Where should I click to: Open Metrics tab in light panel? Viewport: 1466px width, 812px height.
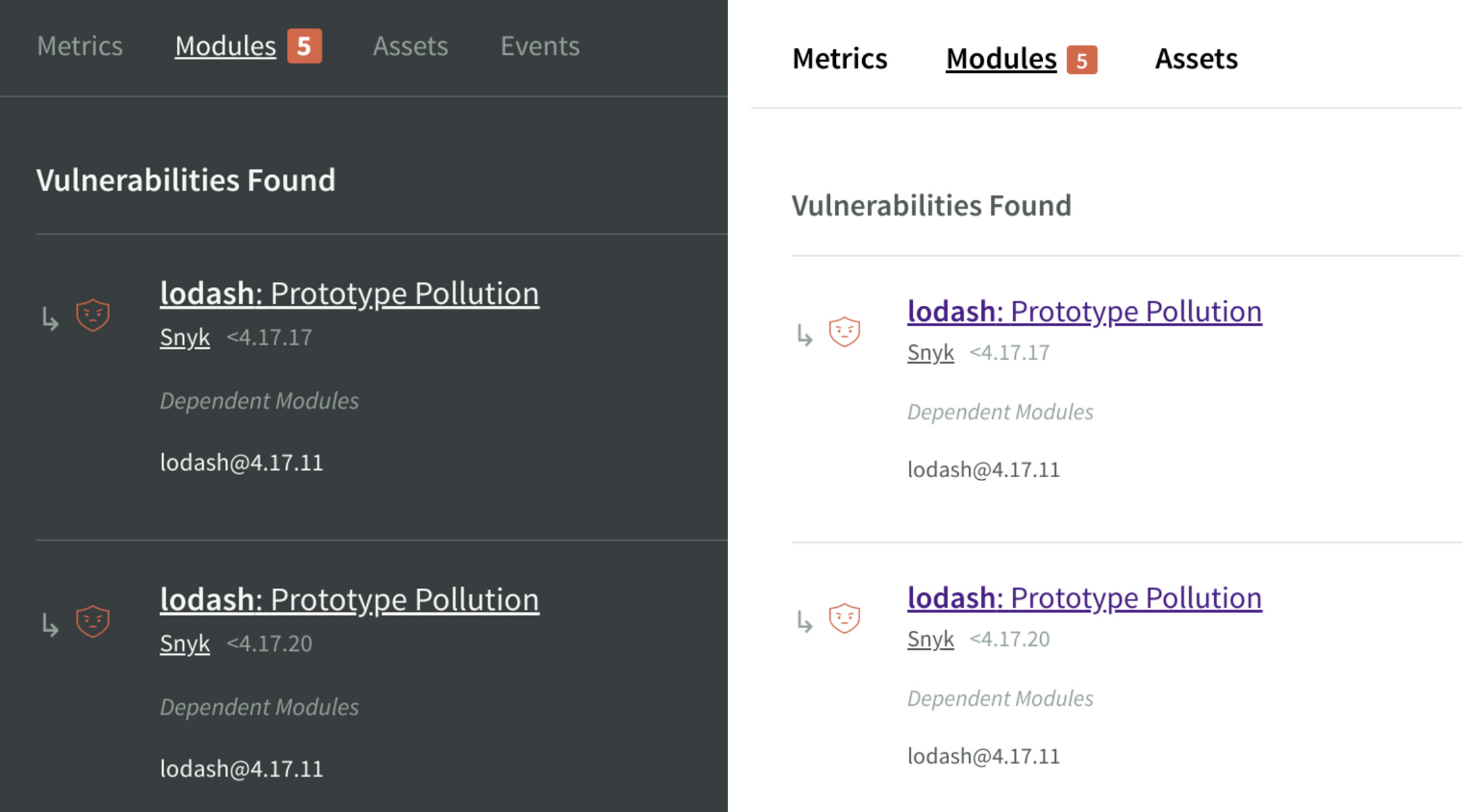pyautogui.click(x=839, y=59)
